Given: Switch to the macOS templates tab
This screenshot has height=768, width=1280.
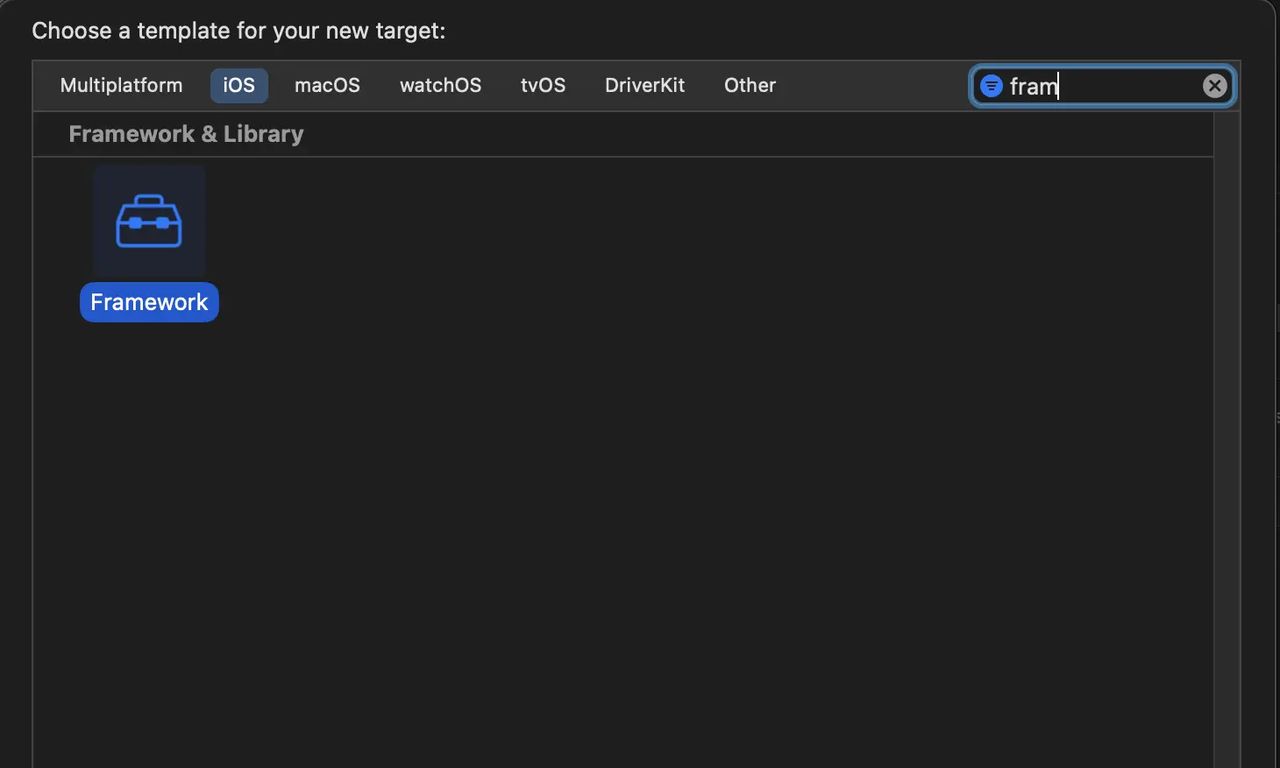Looking at the screenshot, I should coord(327,85).
